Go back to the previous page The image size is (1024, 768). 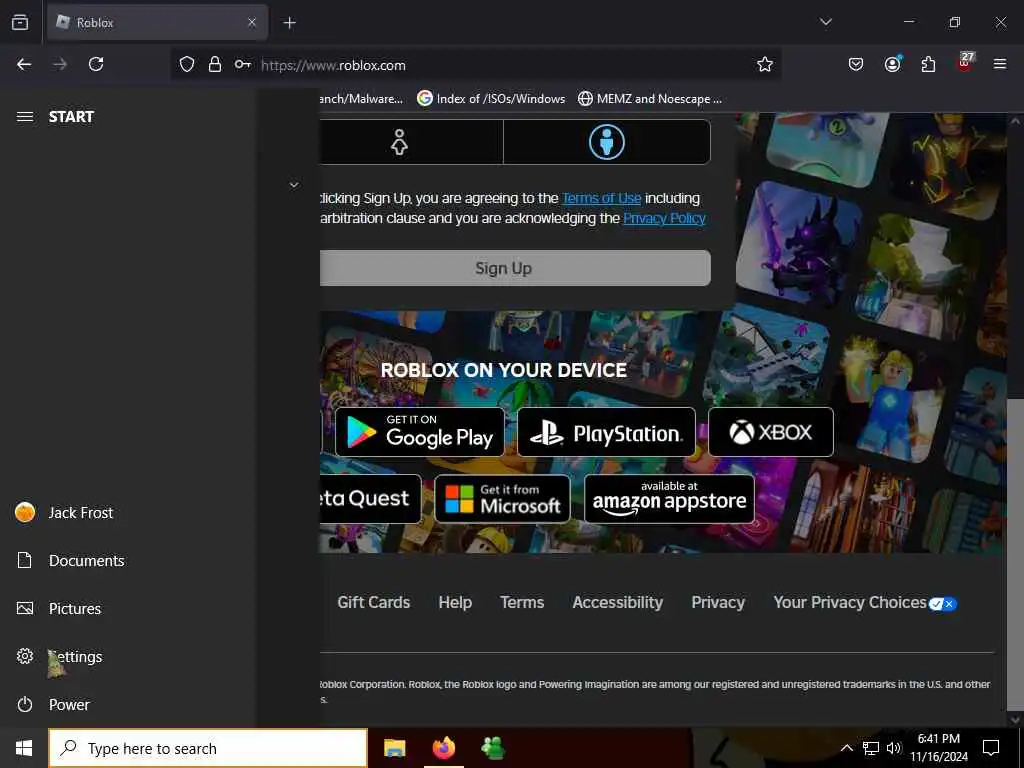pos(24,64)
